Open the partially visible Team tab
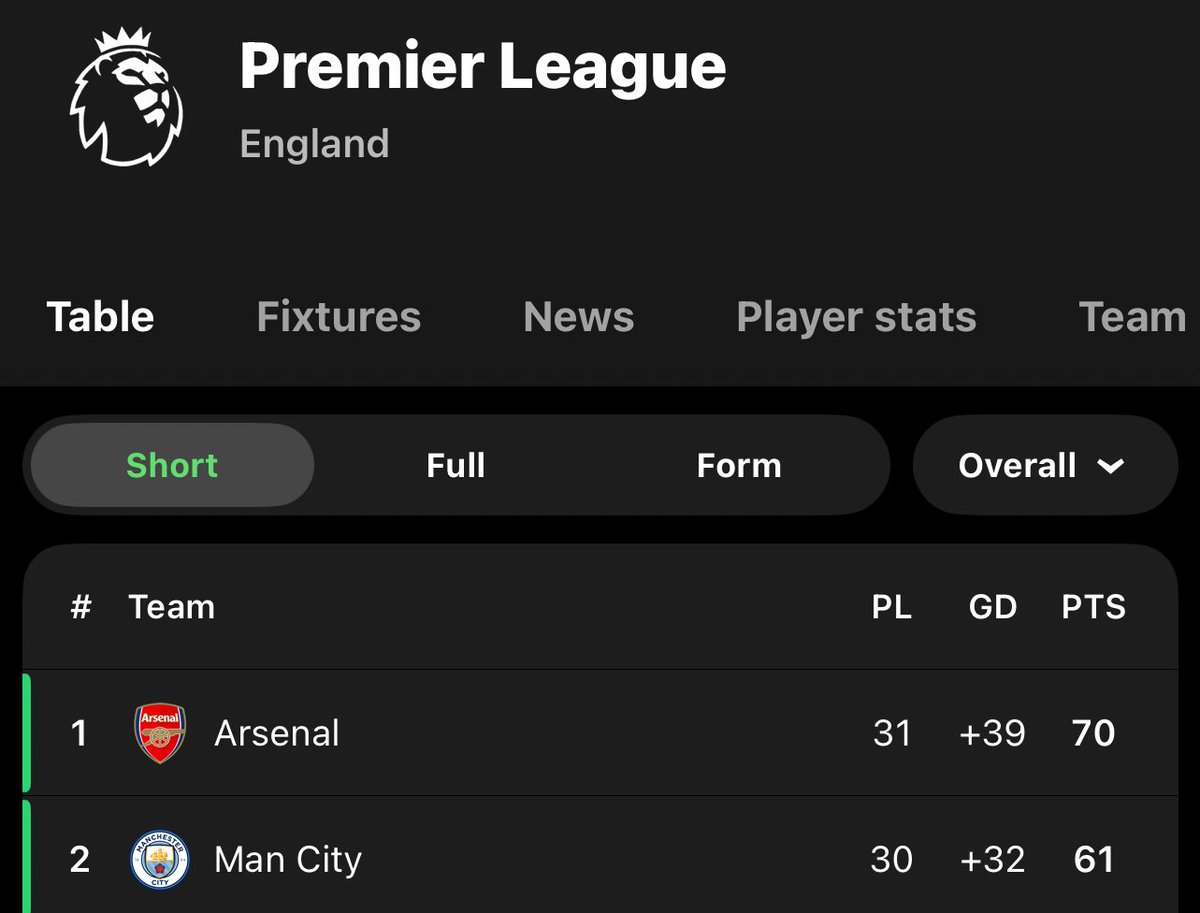Image resolution: width=1200 pixels, height=913 pixels. pyautogui.click(x=1133, y=317)
